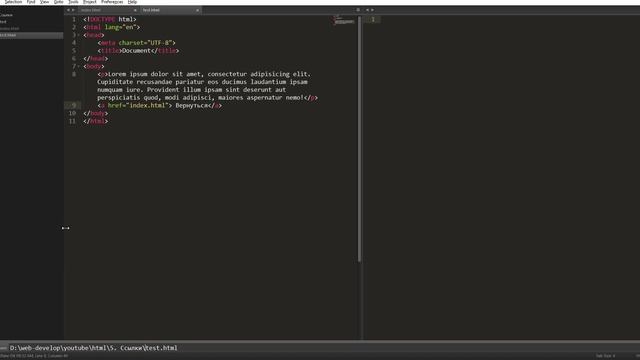Image resolution: width=640 pixels, height=360 pixels.
Task: Click right tab-scroll arrow in right pane
Action: coord(372,10)
